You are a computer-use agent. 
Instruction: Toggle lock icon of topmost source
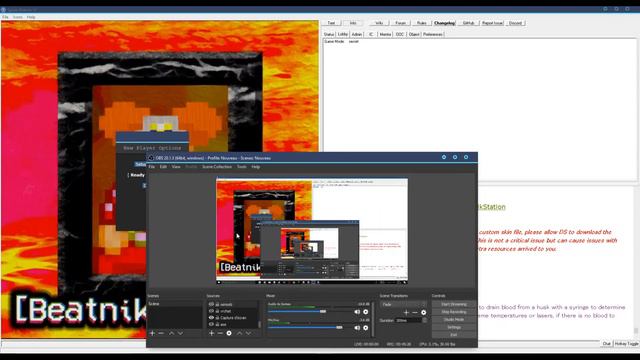click(217, 304)
